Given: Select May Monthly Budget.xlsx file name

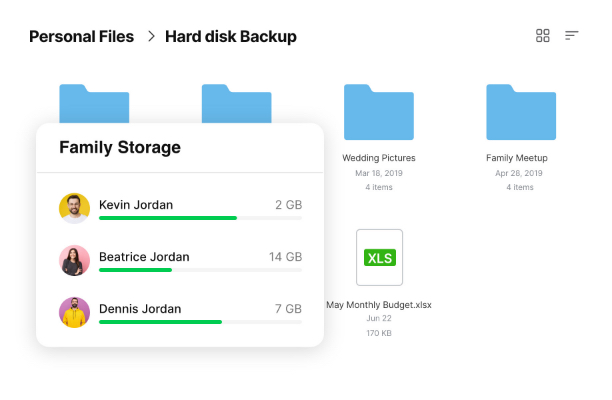Looking at the screenshot, I should (379, 305).
